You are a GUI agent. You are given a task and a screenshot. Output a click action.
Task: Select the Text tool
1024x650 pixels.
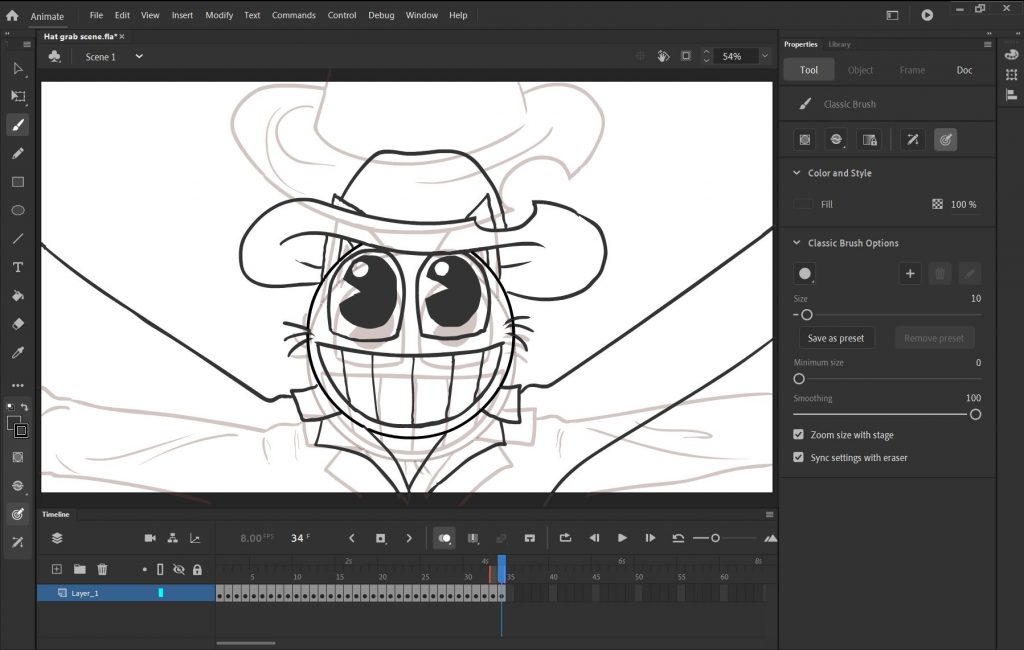click(18, 267)
